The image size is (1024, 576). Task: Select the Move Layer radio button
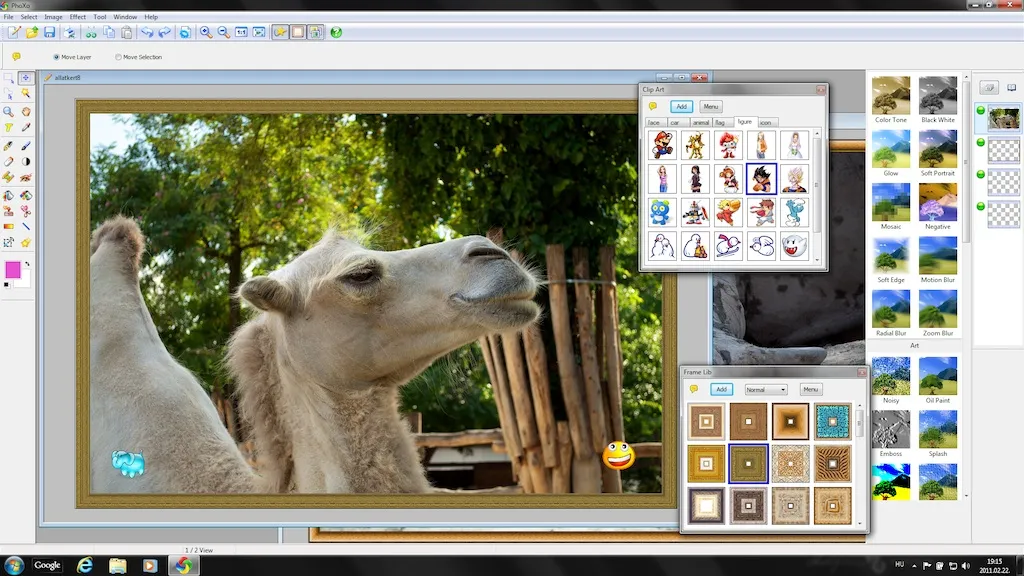56,57
